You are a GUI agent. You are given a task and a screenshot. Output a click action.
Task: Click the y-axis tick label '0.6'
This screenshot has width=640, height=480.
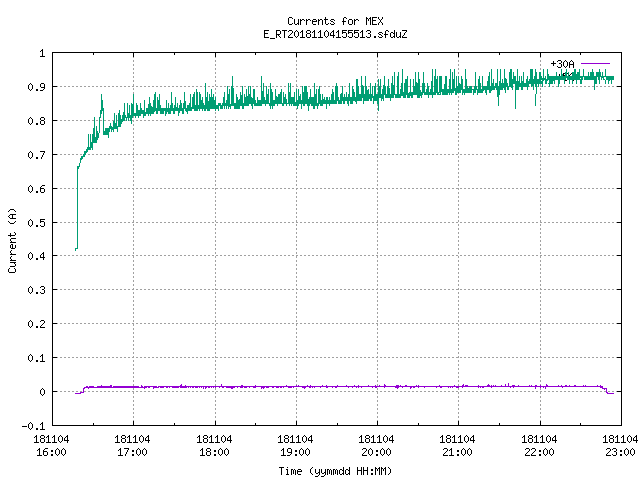(36, 189)
